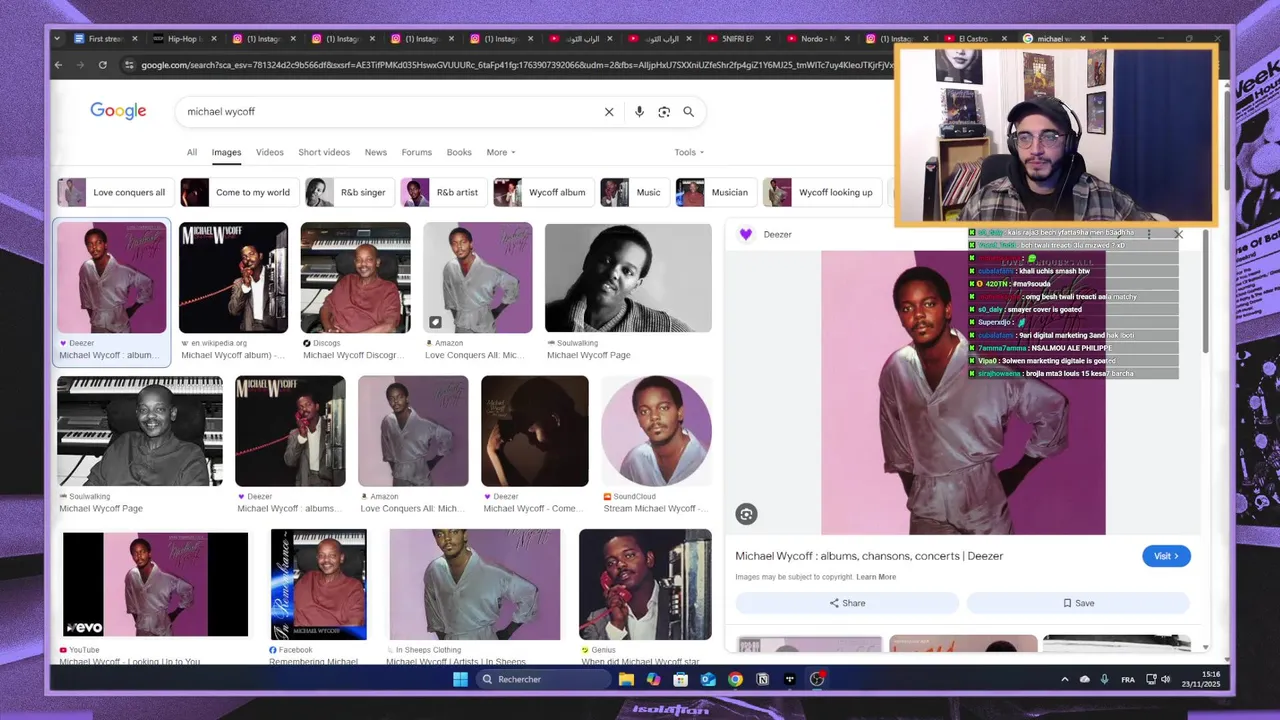Open Notion from the taskbar
Viewport: 1280px width, 720px height.
pyautogui.click(x=762, y=679)
